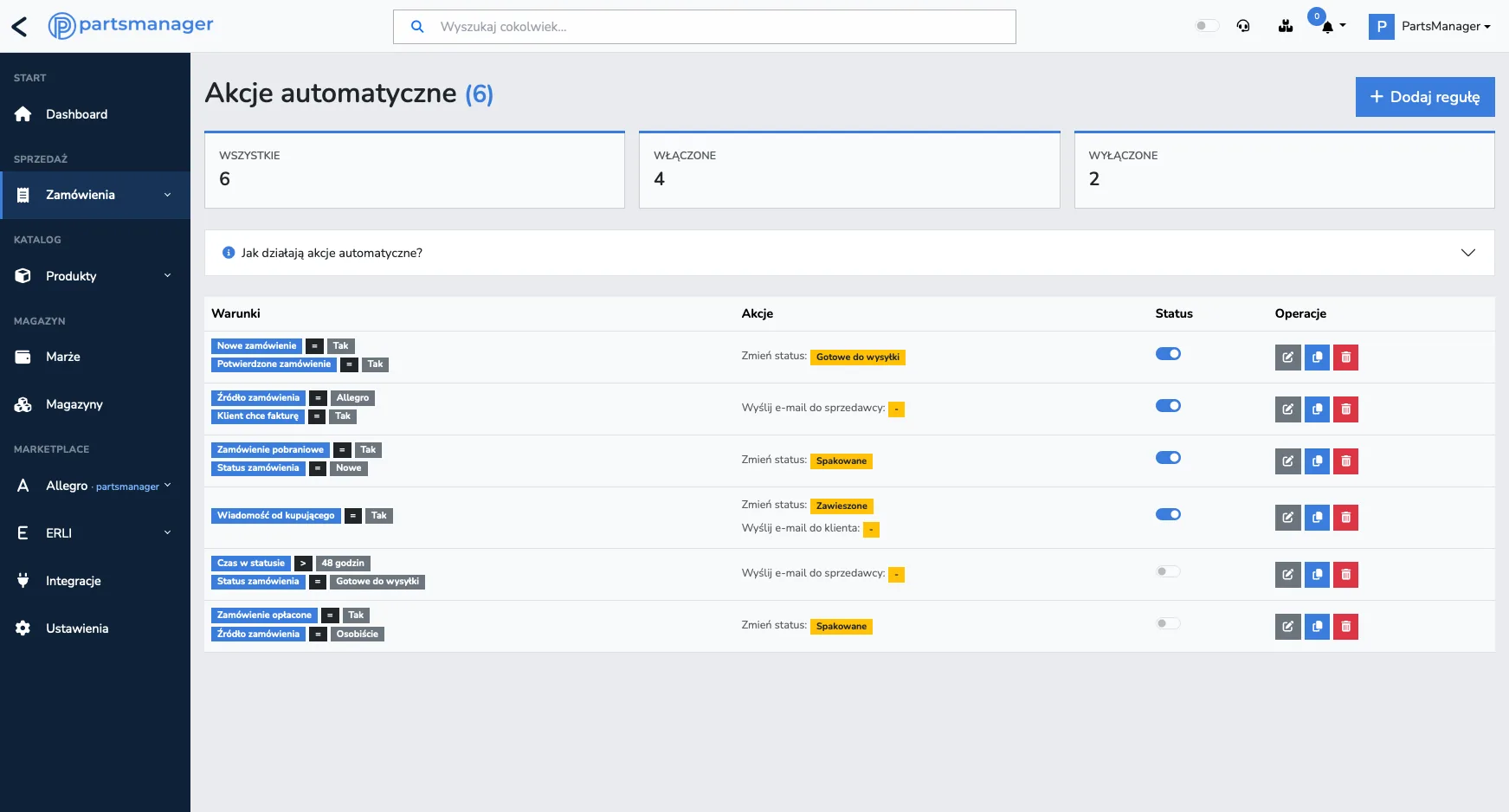The width and height of the screenshot is (1509, 812).
Task: Enable the Czas w statusie rule toggle
Action: [x=1168, y=571]
